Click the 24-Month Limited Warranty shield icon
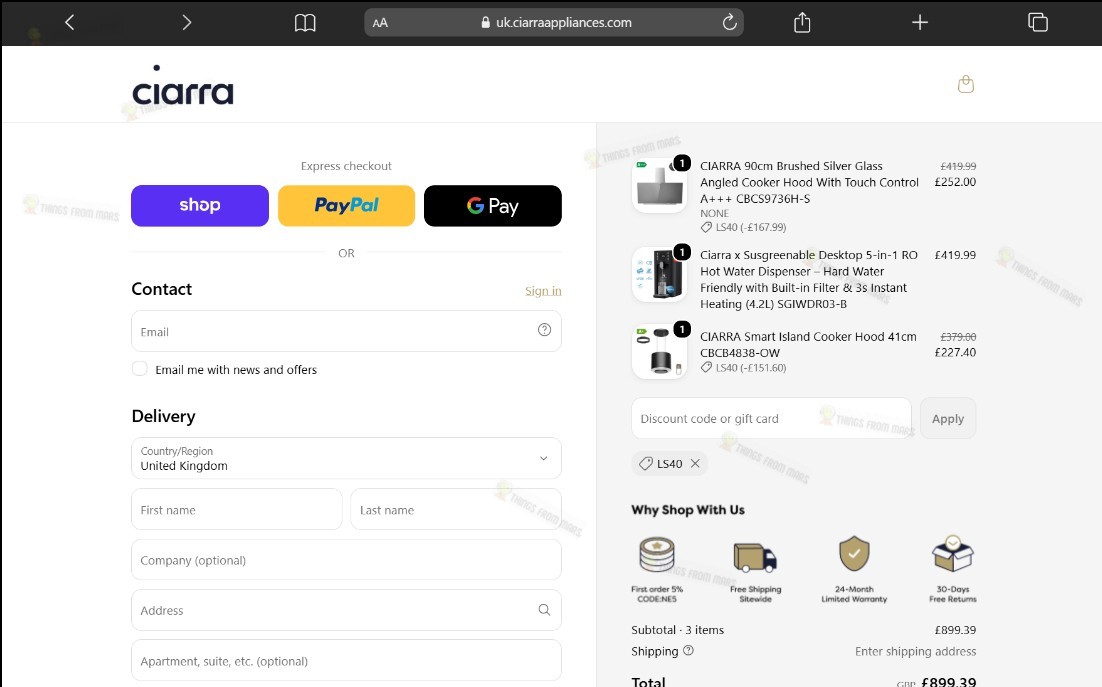Image resolution: width=1102 pixels, height=687 pixels. [854, 554]
